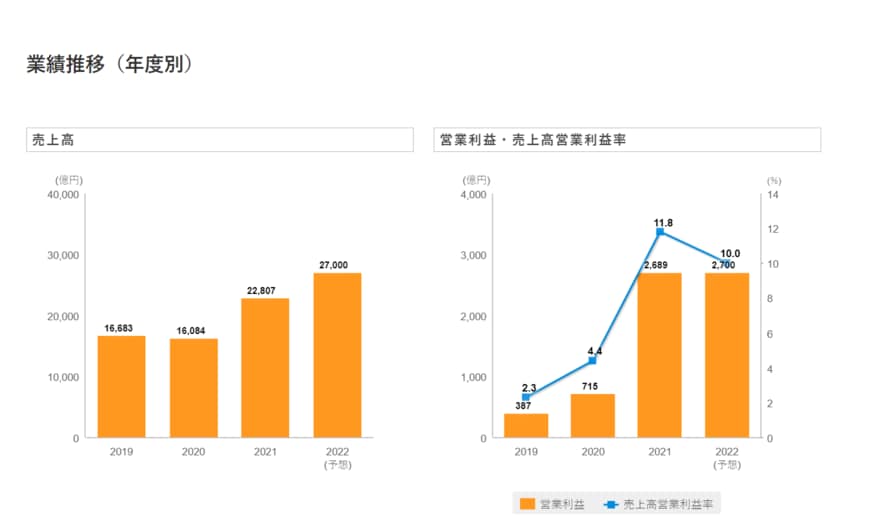This screenshot has height=526, width=870.
Task: Select the 2022 forecast sales bar 27,000
Action: (x=337, y=355)
